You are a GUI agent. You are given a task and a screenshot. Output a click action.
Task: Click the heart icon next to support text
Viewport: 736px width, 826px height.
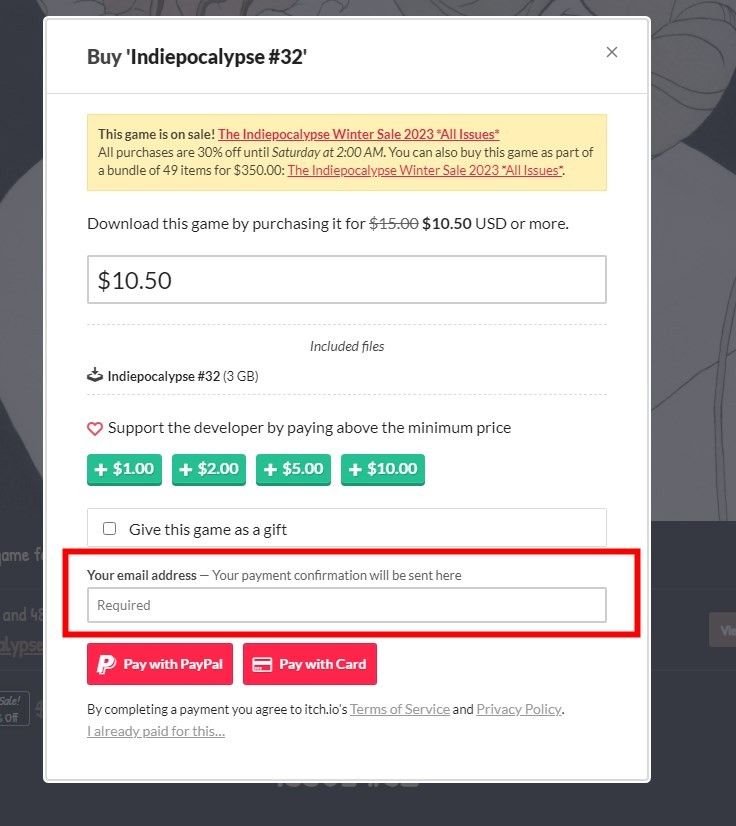tap(95, 427)
